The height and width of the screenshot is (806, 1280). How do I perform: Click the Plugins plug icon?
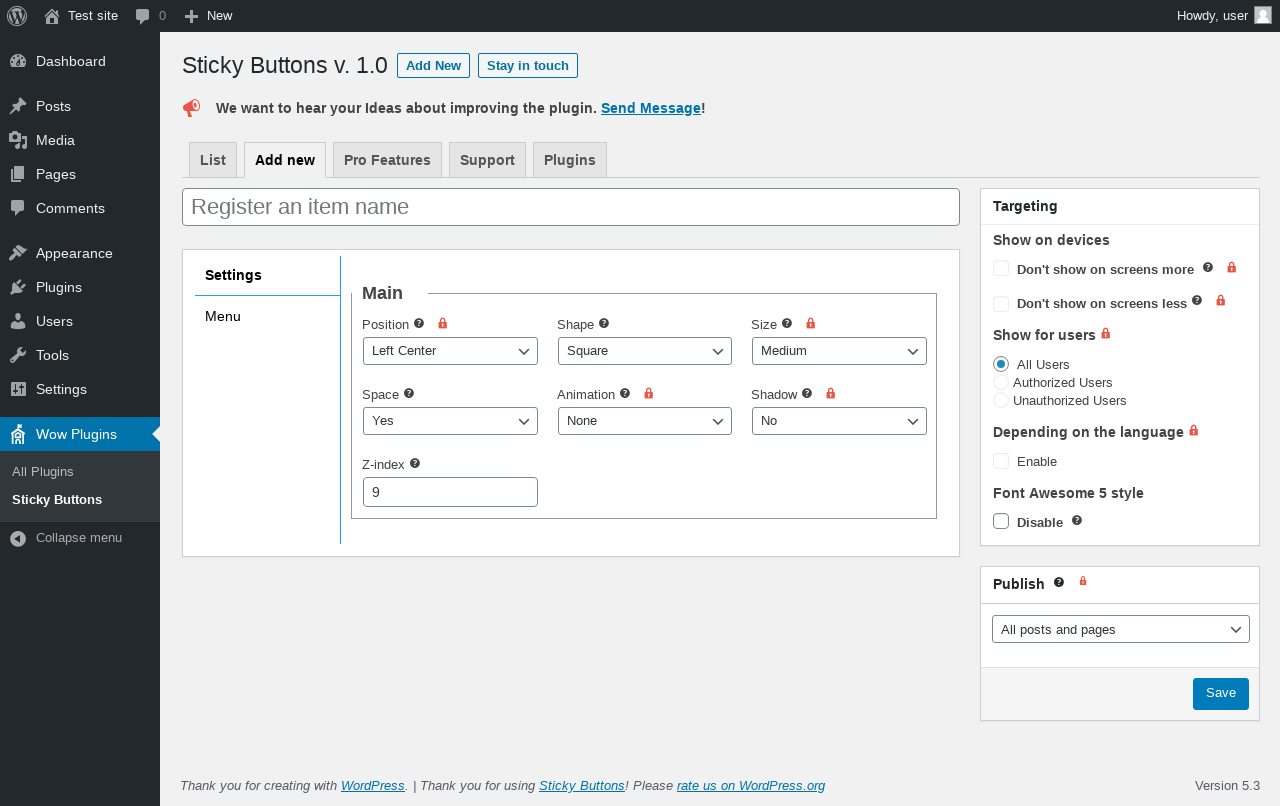coord(18,287)
